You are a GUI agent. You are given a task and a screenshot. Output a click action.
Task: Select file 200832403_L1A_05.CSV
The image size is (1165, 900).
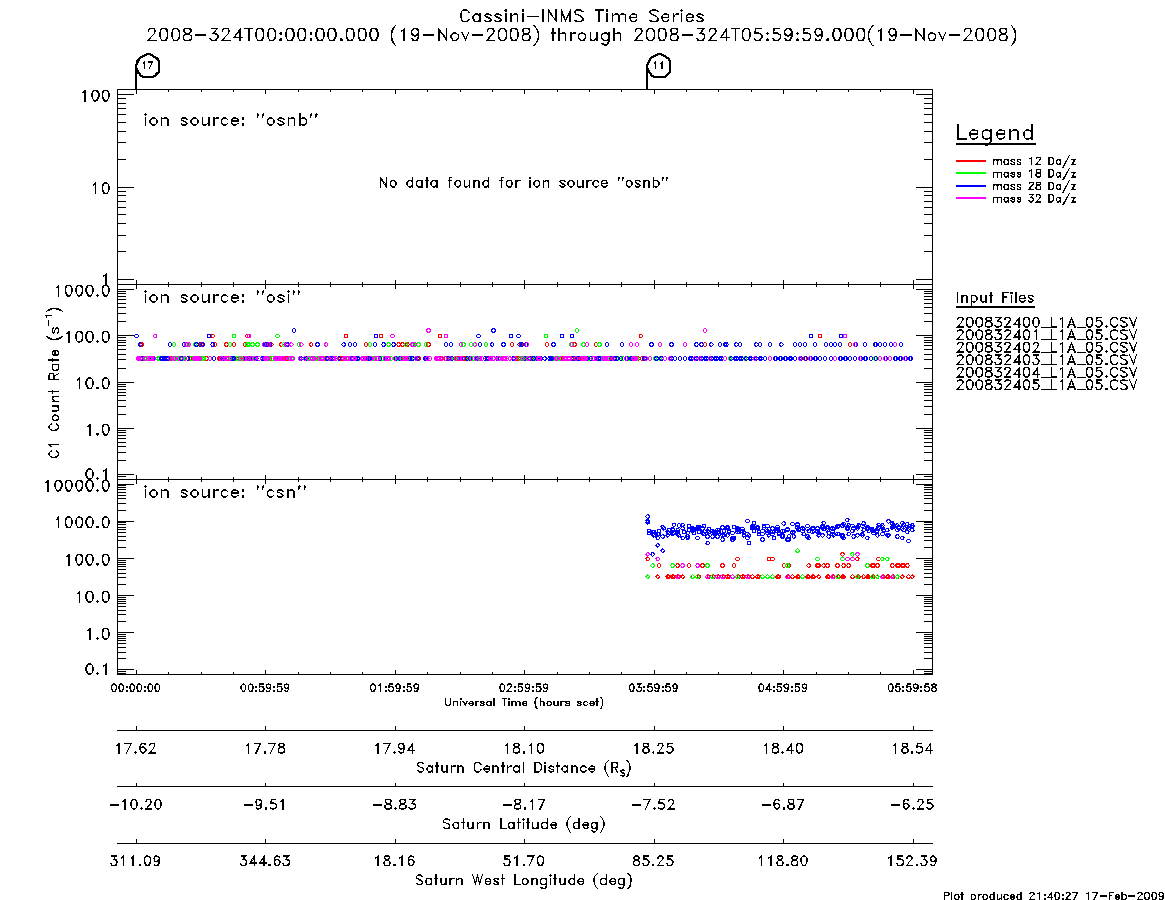click(x=1046, y=360)
